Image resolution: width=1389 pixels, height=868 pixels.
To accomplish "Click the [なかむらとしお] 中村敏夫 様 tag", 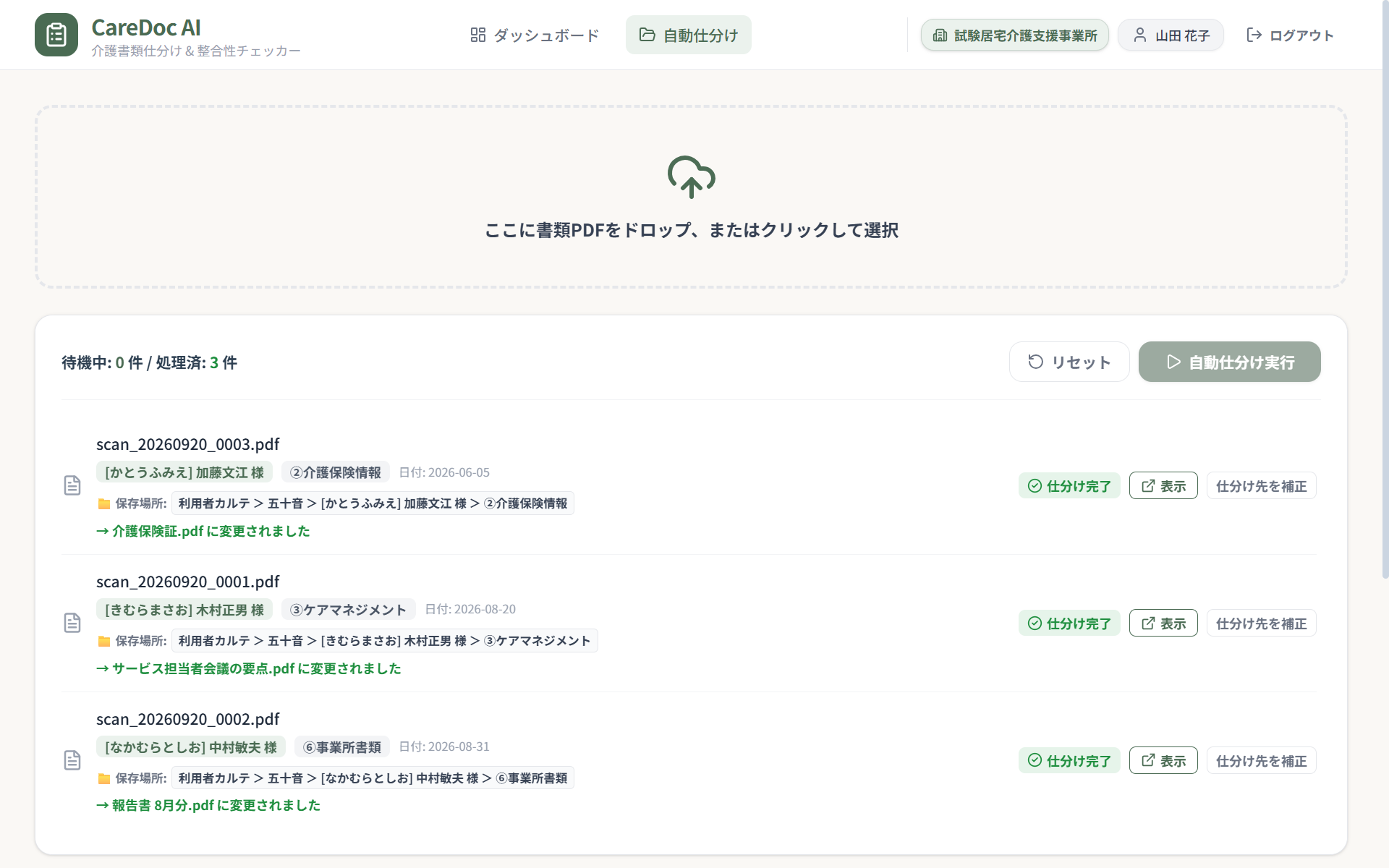I will [x=191, y=747].
